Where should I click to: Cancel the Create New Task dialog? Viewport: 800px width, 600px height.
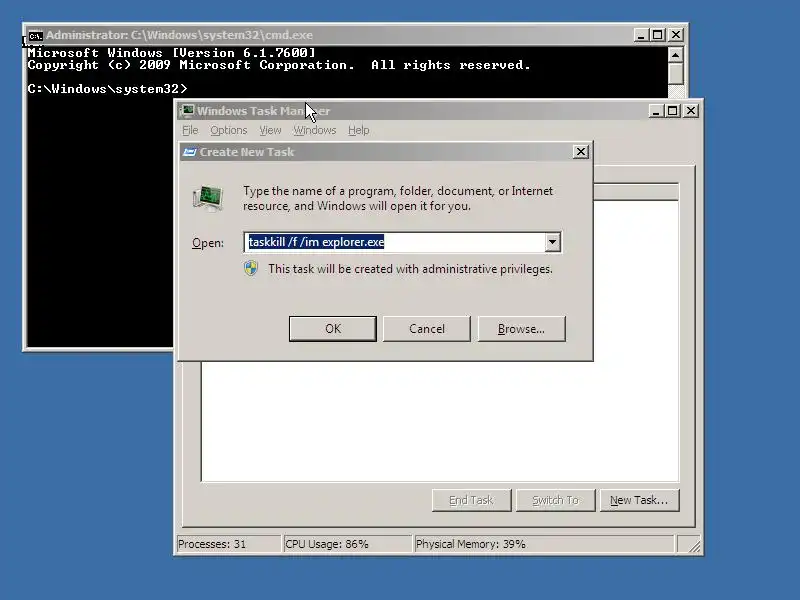pyautogui.click(x=427, y=329)
